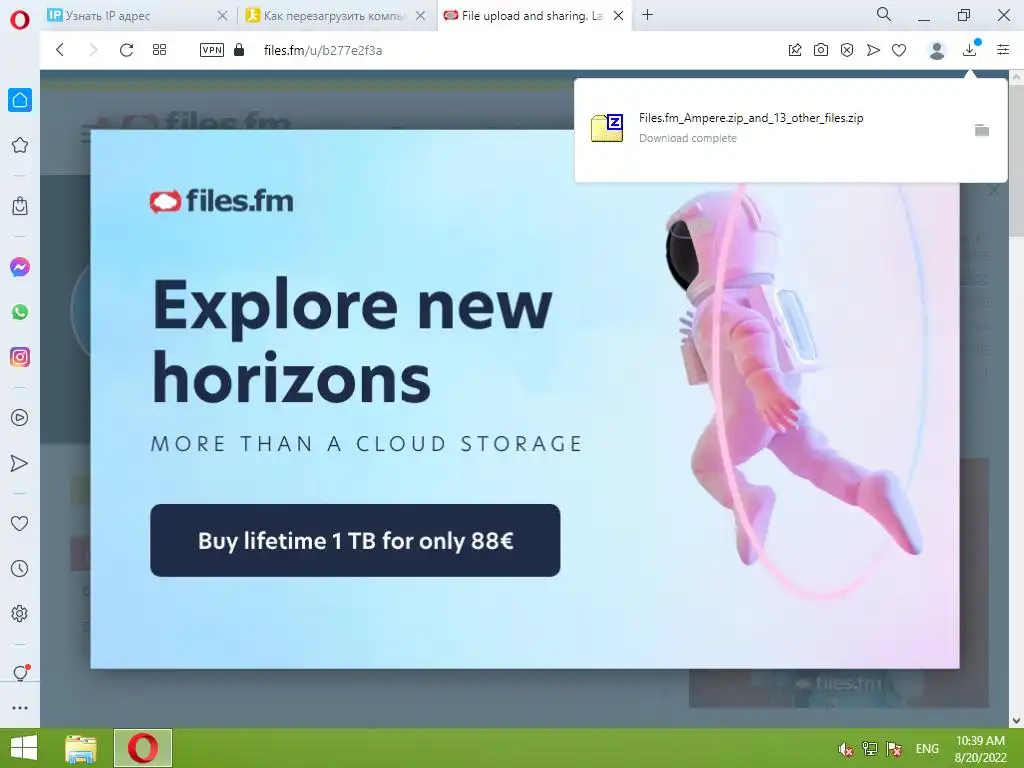
Task: Open sidebar Pinboards heart icon
Action: tap(20, 523)
